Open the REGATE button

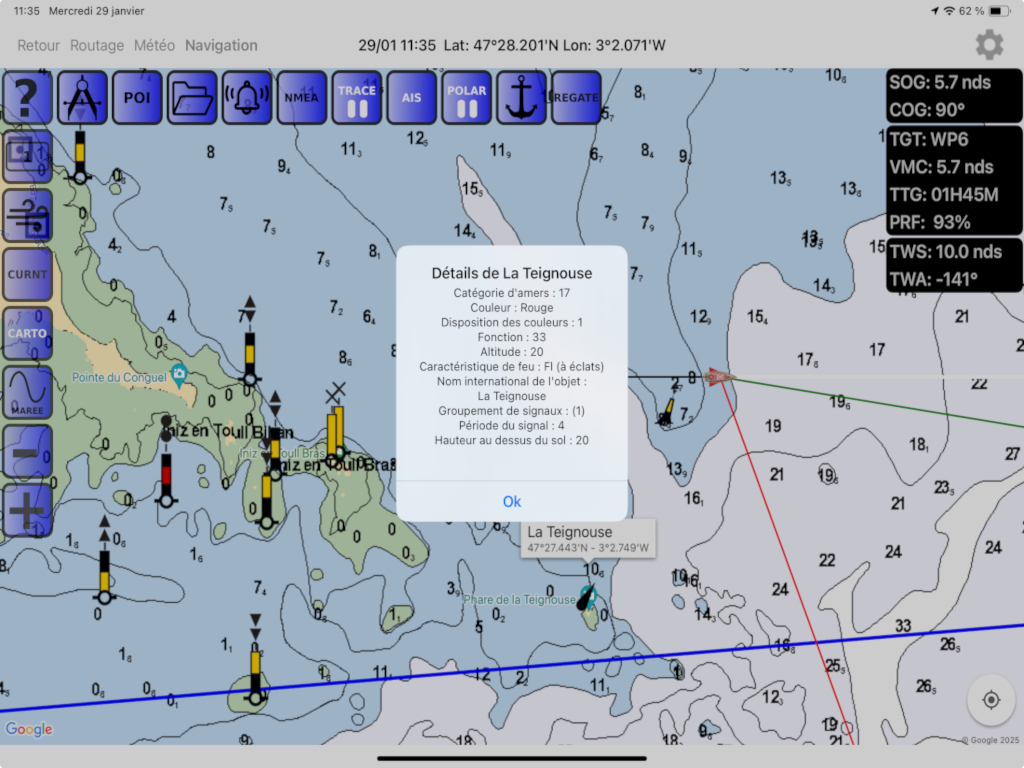pos(576,97)
